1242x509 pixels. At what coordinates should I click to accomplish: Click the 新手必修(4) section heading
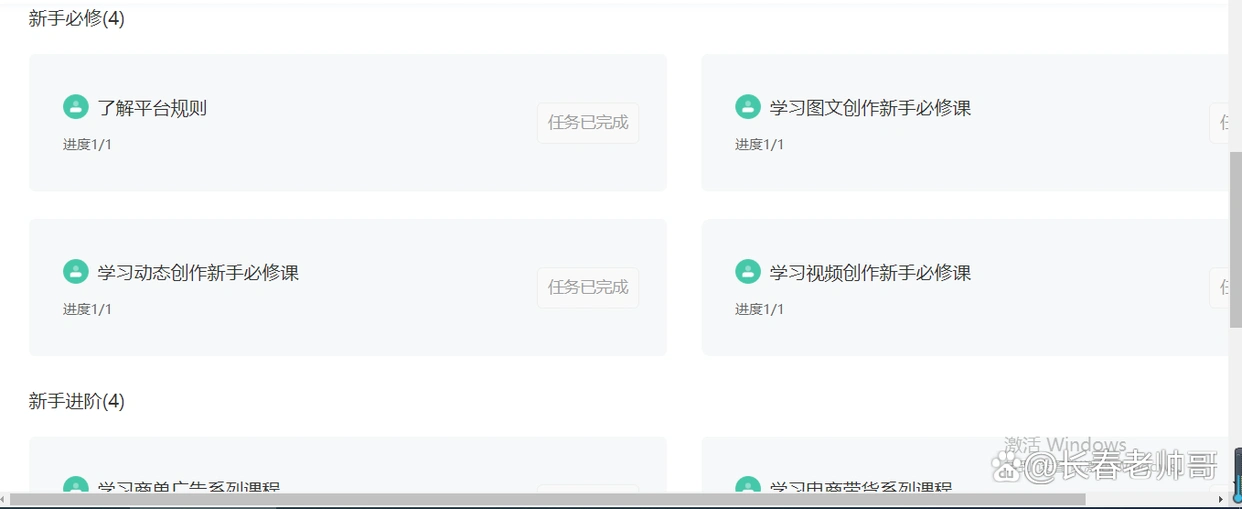(x=77, y=18)
